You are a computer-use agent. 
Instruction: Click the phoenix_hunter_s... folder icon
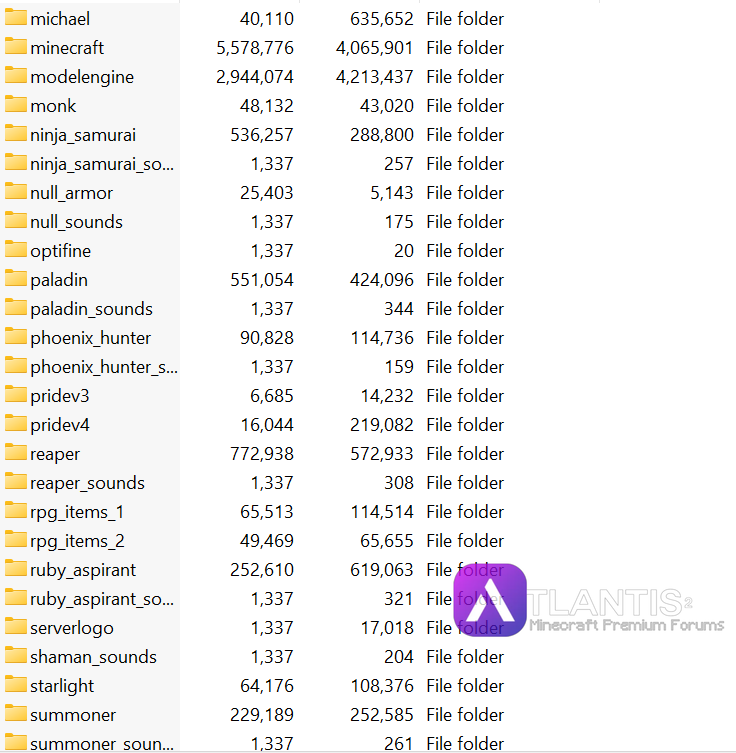coord(16,365)
